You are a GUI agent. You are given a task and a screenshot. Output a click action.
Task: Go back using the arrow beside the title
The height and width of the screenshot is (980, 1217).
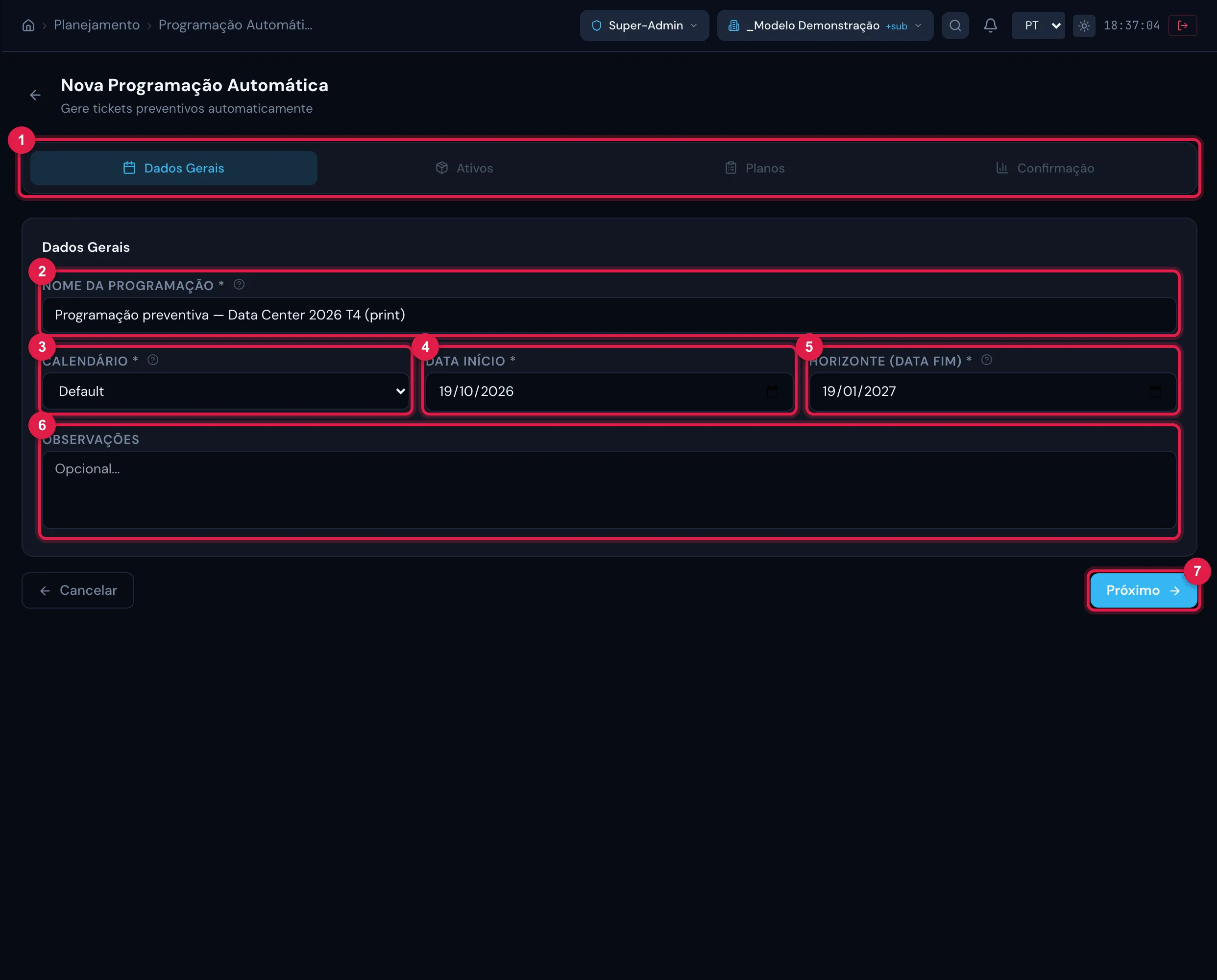click(x=35, y=96)
